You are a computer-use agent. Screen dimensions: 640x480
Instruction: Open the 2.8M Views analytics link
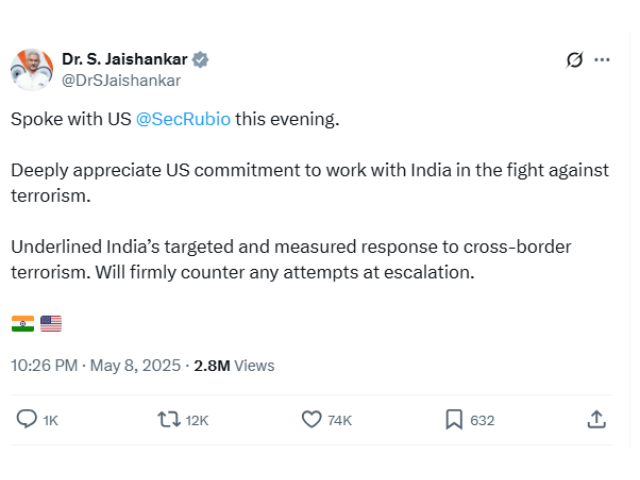234,365
